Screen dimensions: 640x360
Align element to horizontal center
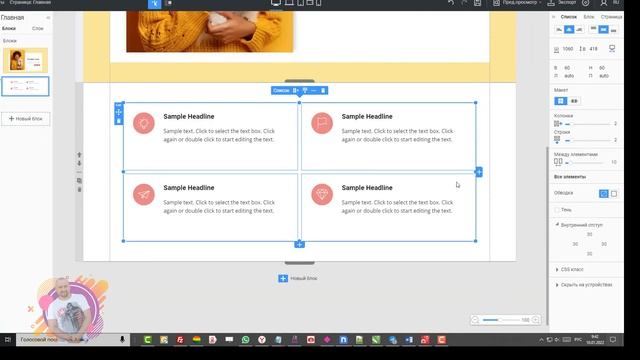(x=569, y=30)
